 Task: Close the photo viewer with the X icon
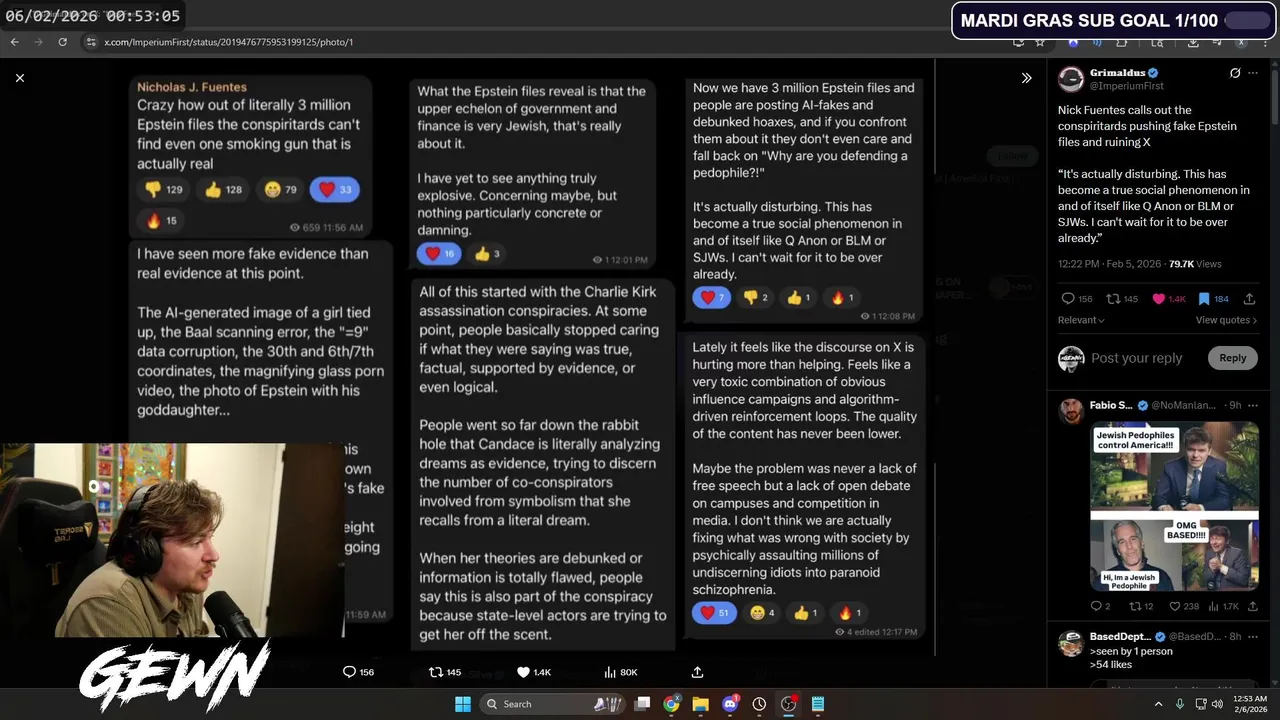pyautogui.click(x=19, y=78)
